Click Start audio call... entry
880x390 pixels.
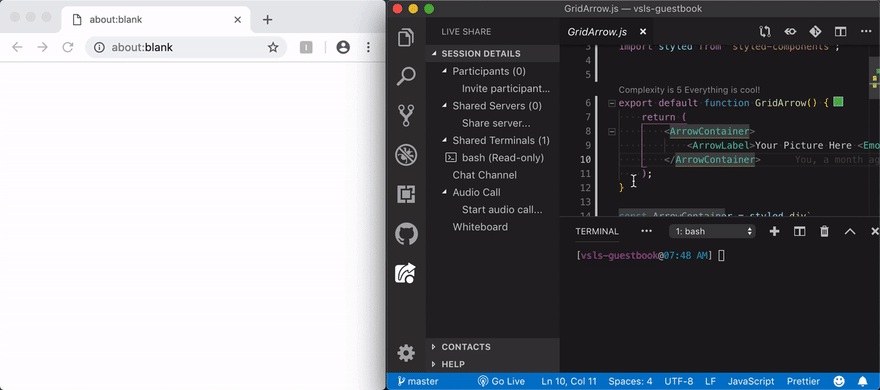click(x=502, y=210)
